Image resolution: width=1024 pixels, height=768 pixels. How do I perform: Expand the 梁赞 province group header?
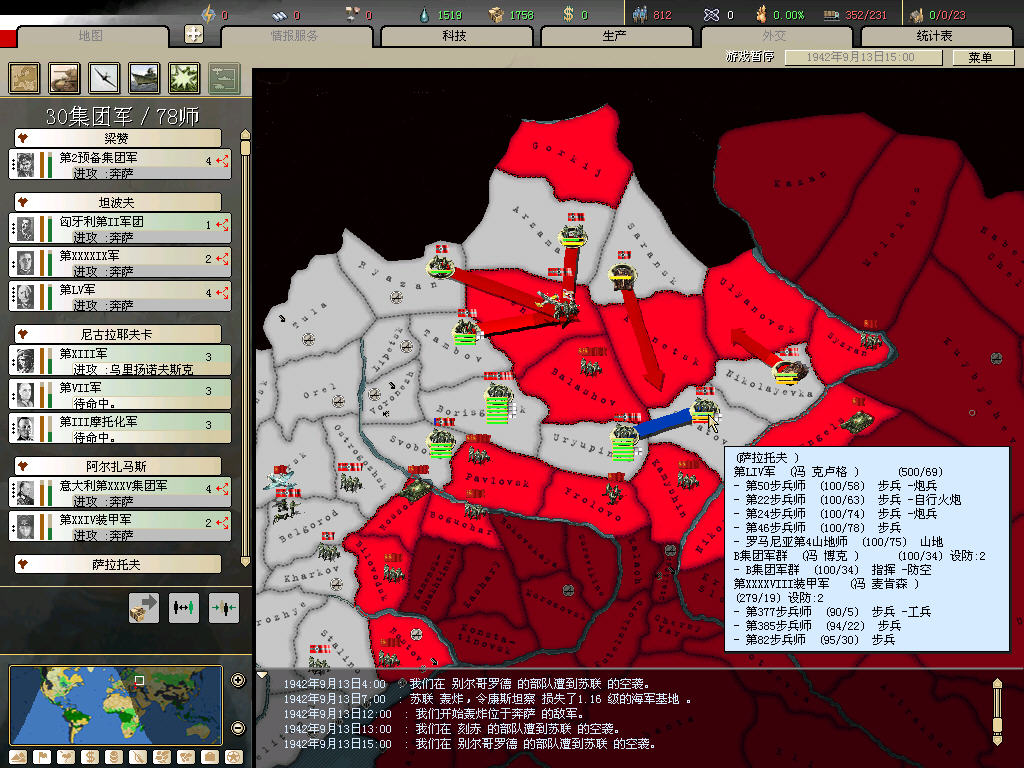point(117,138)
